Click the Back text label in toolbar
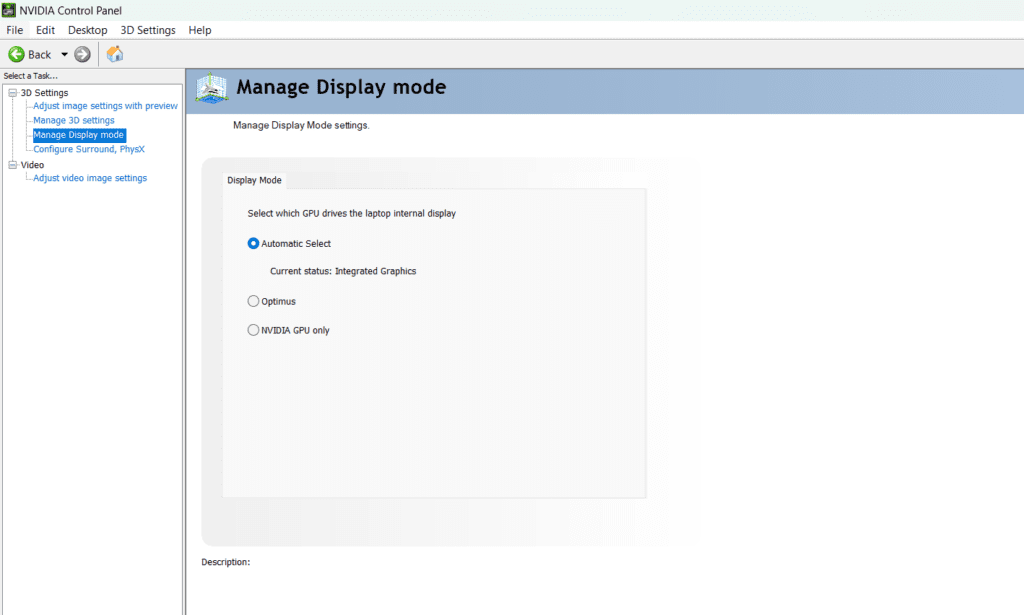The image size is (1024, 615). [39, 55]
